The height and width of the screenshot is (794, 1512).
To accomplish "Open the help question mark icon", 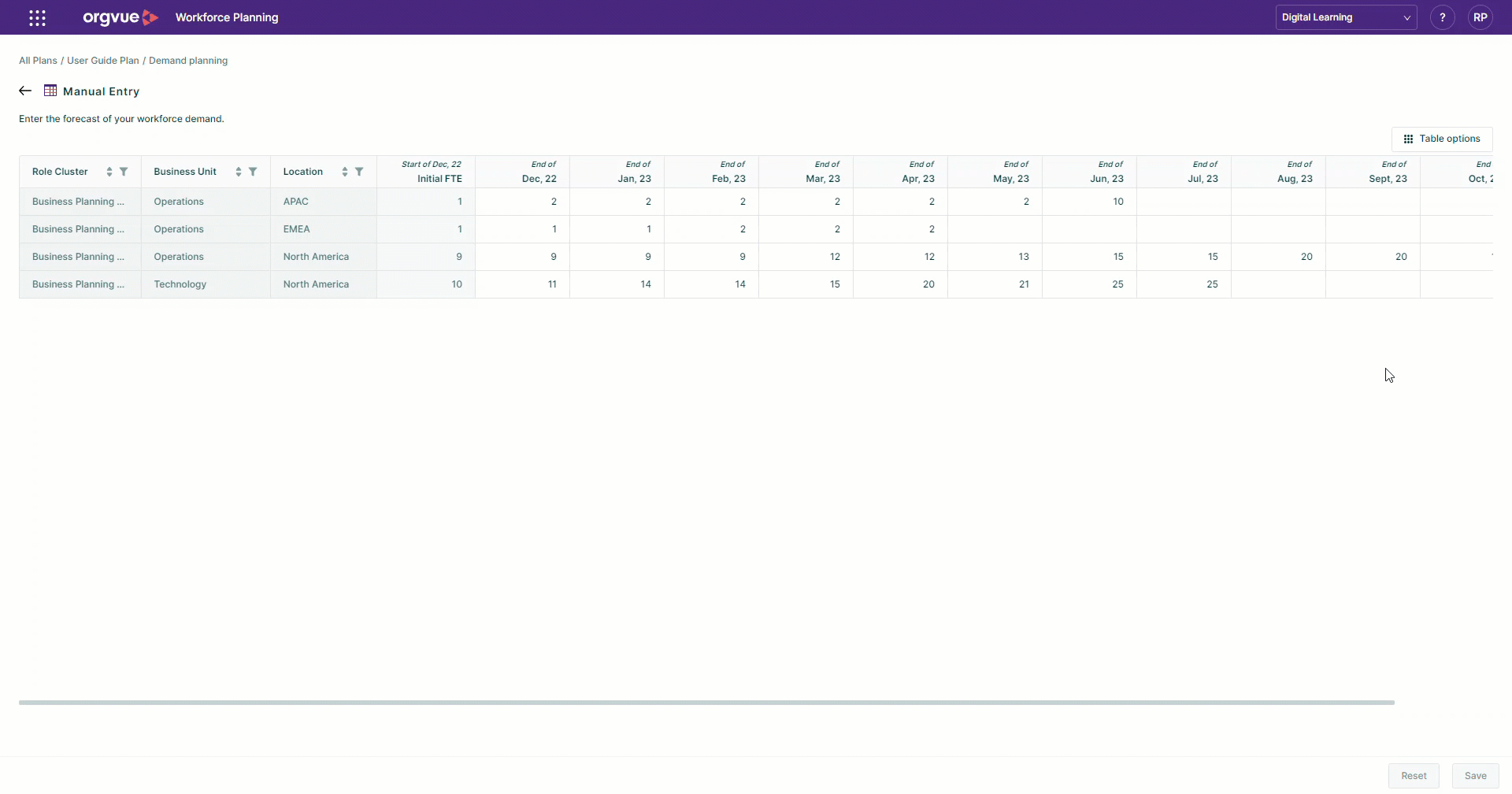I will [x=1443, y=17].
